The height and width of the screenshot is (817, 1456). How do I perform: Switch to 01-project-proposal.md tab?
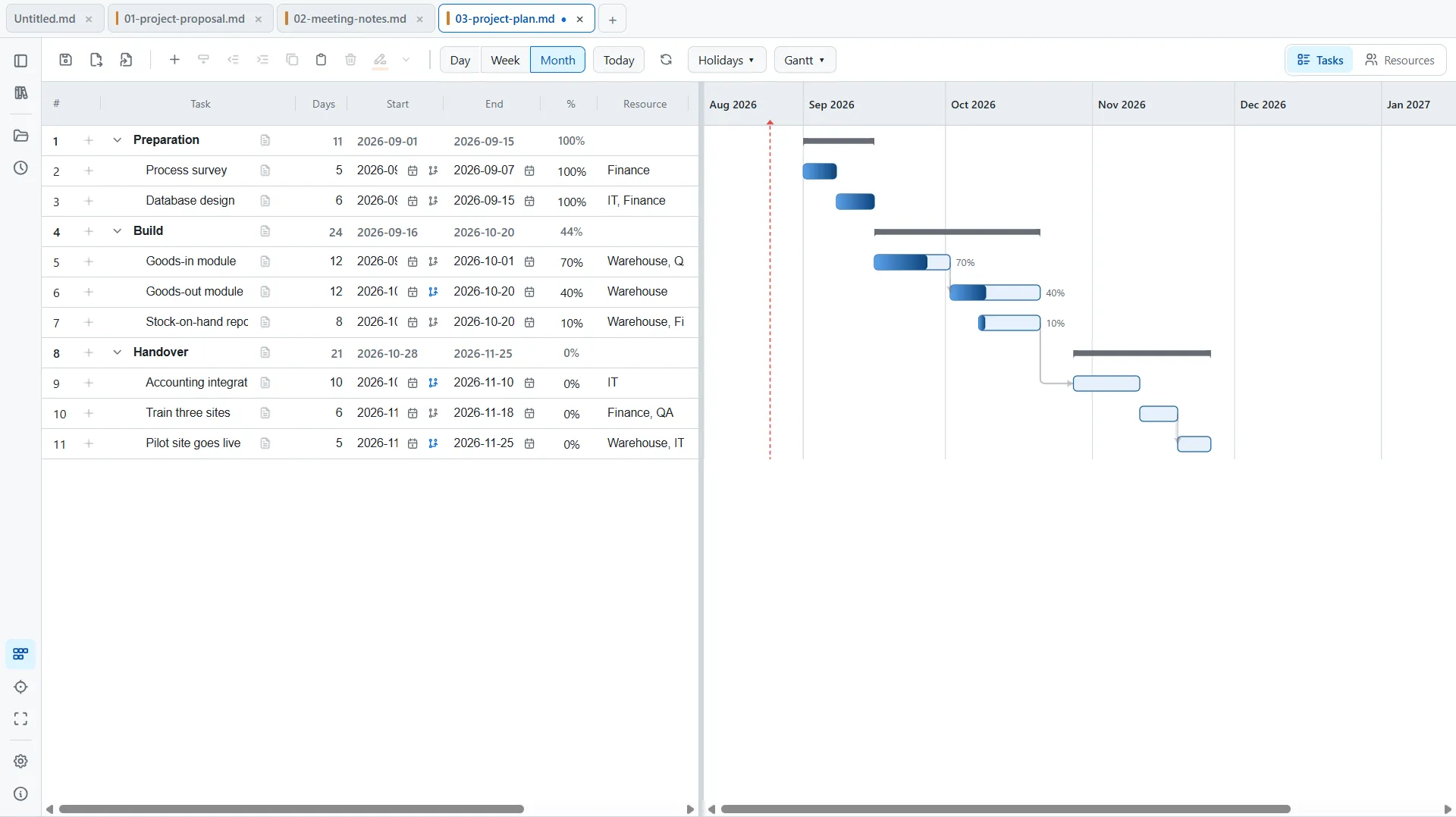(x=184, y=19)
